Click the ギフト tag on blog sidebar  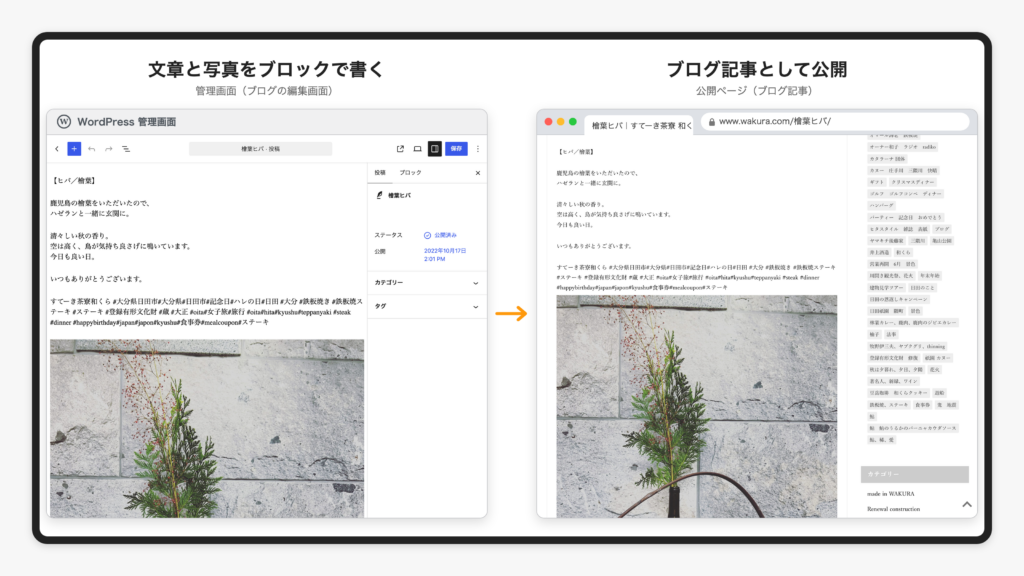(x=876, y=182)
